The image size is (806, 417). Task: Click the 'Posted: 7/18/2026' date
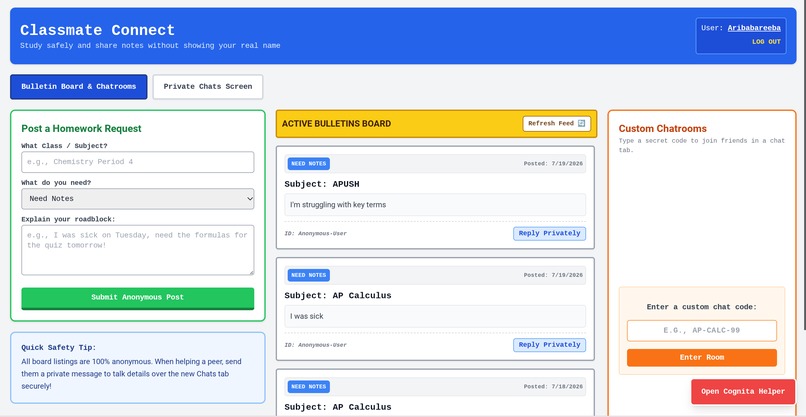click(x=553, y=387)
